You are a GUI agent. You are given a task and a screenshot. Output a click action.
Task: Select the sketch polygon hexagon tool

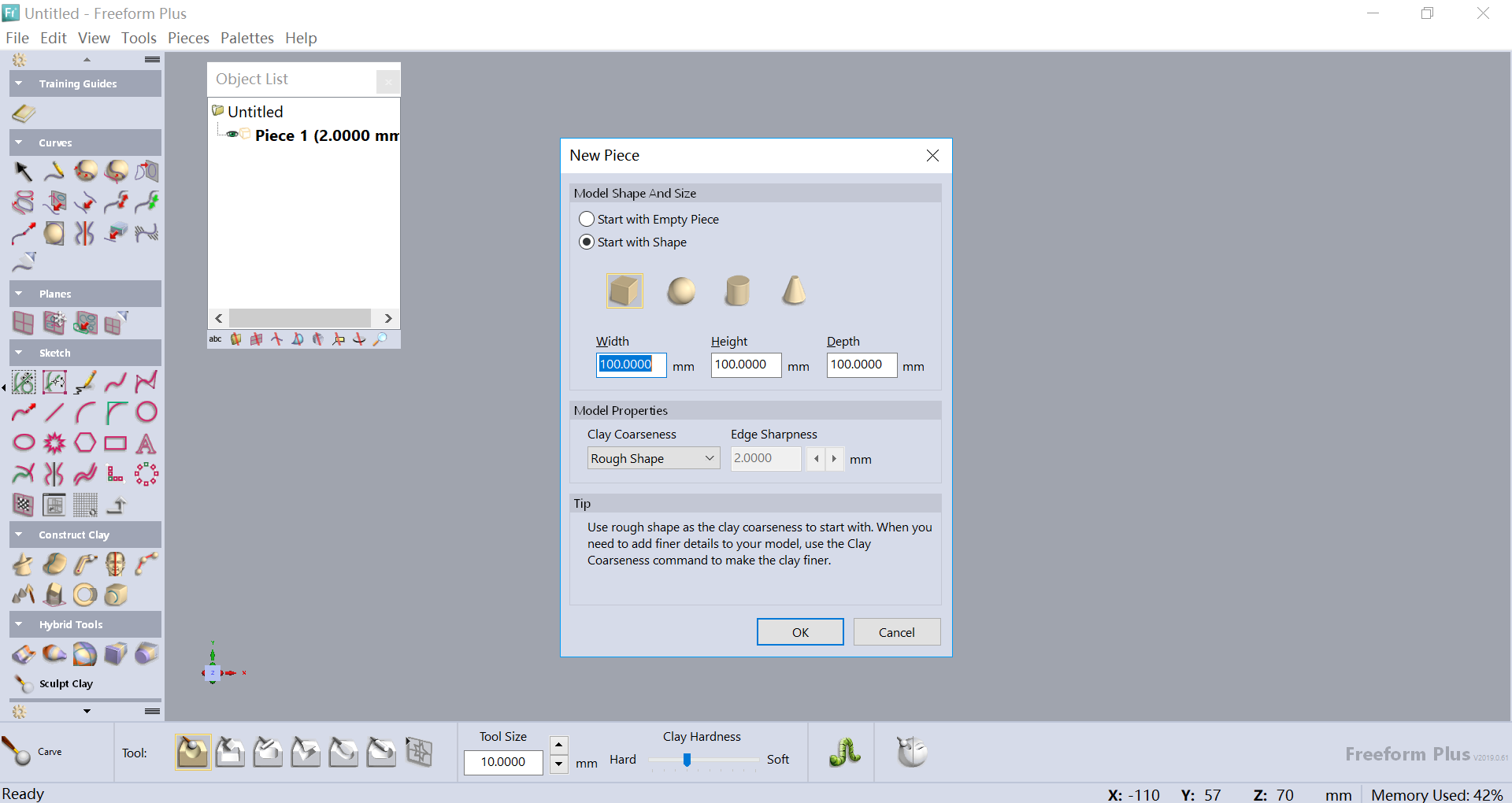[85, 443]
